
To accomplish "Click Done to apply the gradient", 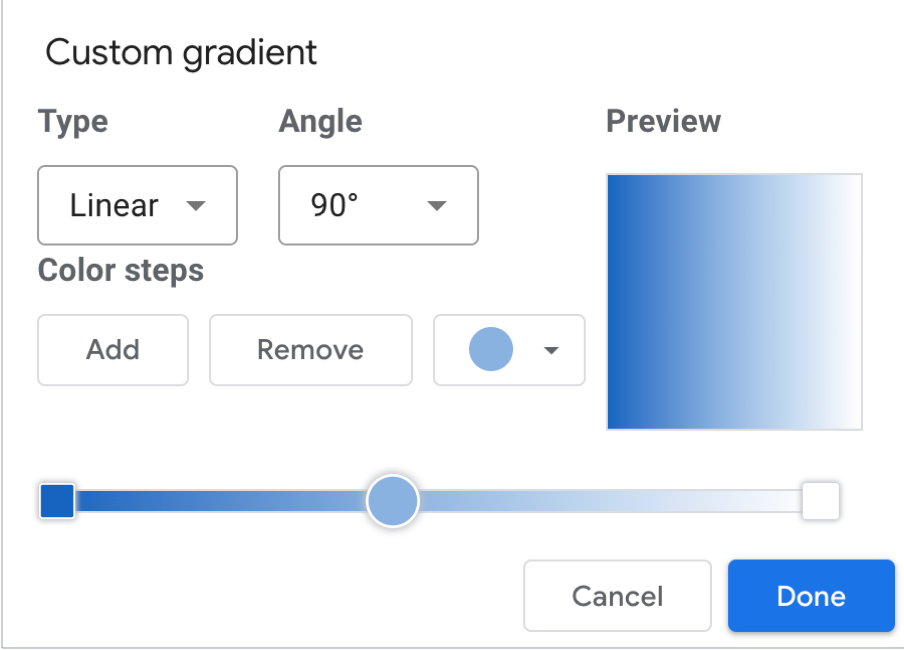I will [x=810, y=596].
